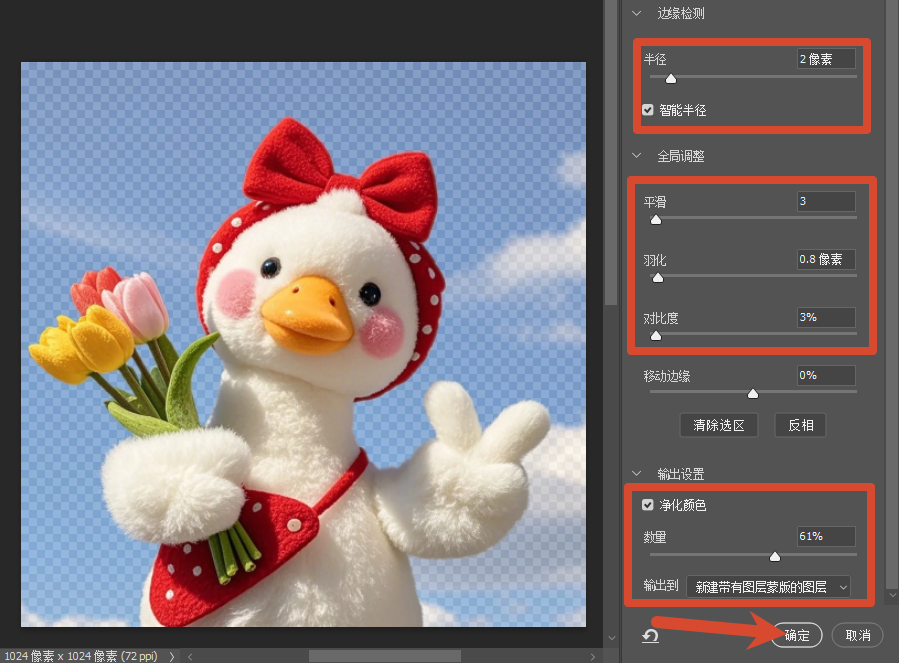Viewport: 899px width, 663px height.
Task: Toggle the 智能半径 checkbox
Action: (x=648, y=110)
